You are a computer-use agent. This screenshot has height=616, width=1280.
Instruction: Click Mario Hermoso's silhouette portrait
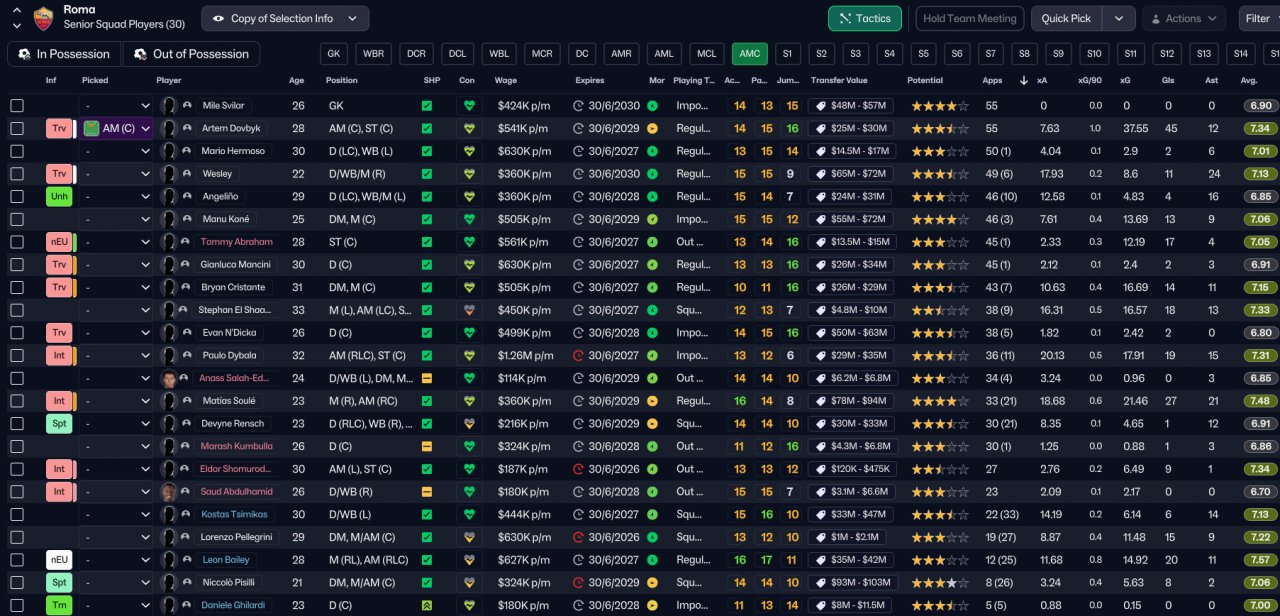(x=169, y=151)
